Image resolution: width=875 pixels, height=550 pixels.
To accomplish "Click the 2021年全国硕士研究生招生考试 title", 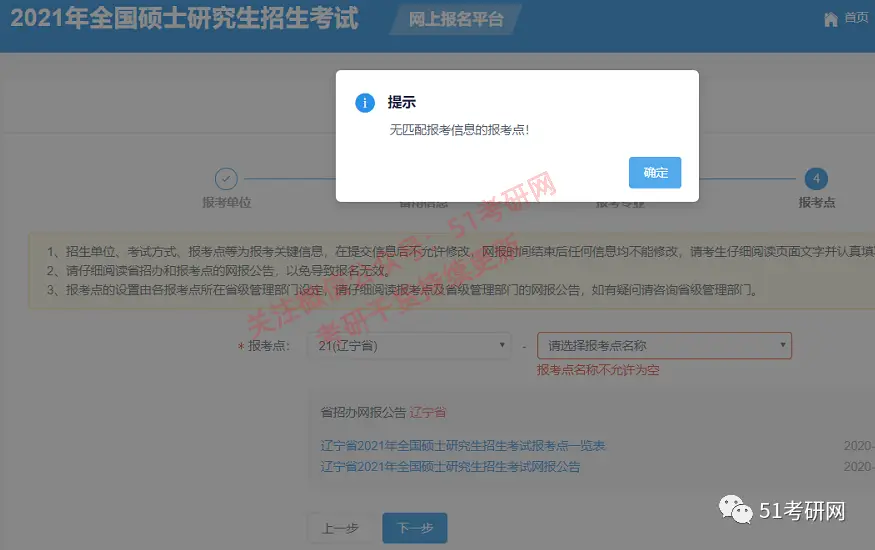I will click(184, 18).
